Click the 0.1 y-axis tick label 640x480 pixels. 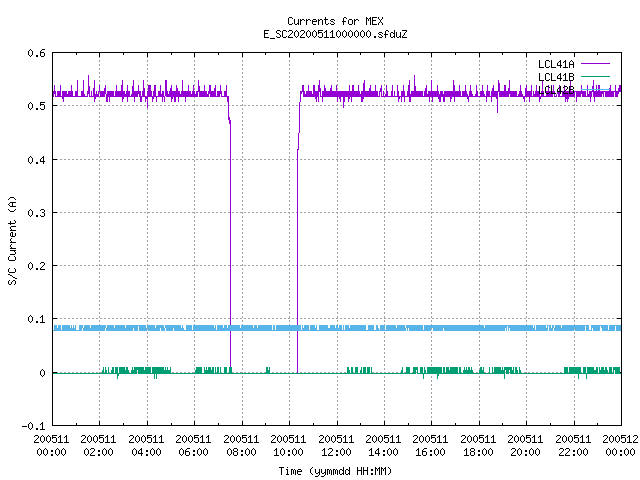pyautogui.click(x=36, y=319)
